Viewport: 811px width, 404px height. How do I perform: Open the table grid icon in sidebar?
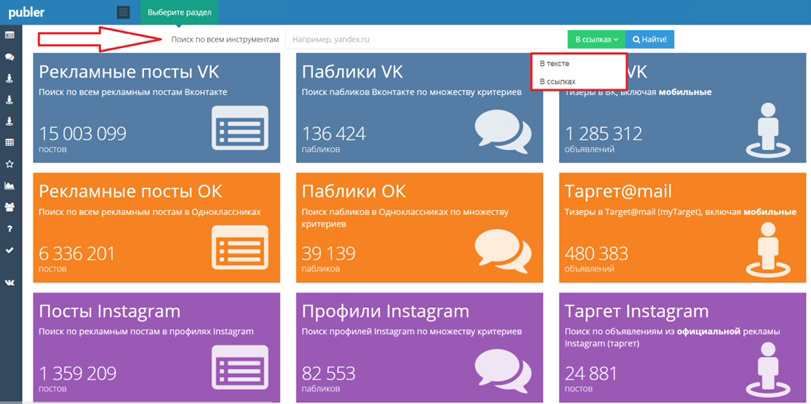pos(9,142)
